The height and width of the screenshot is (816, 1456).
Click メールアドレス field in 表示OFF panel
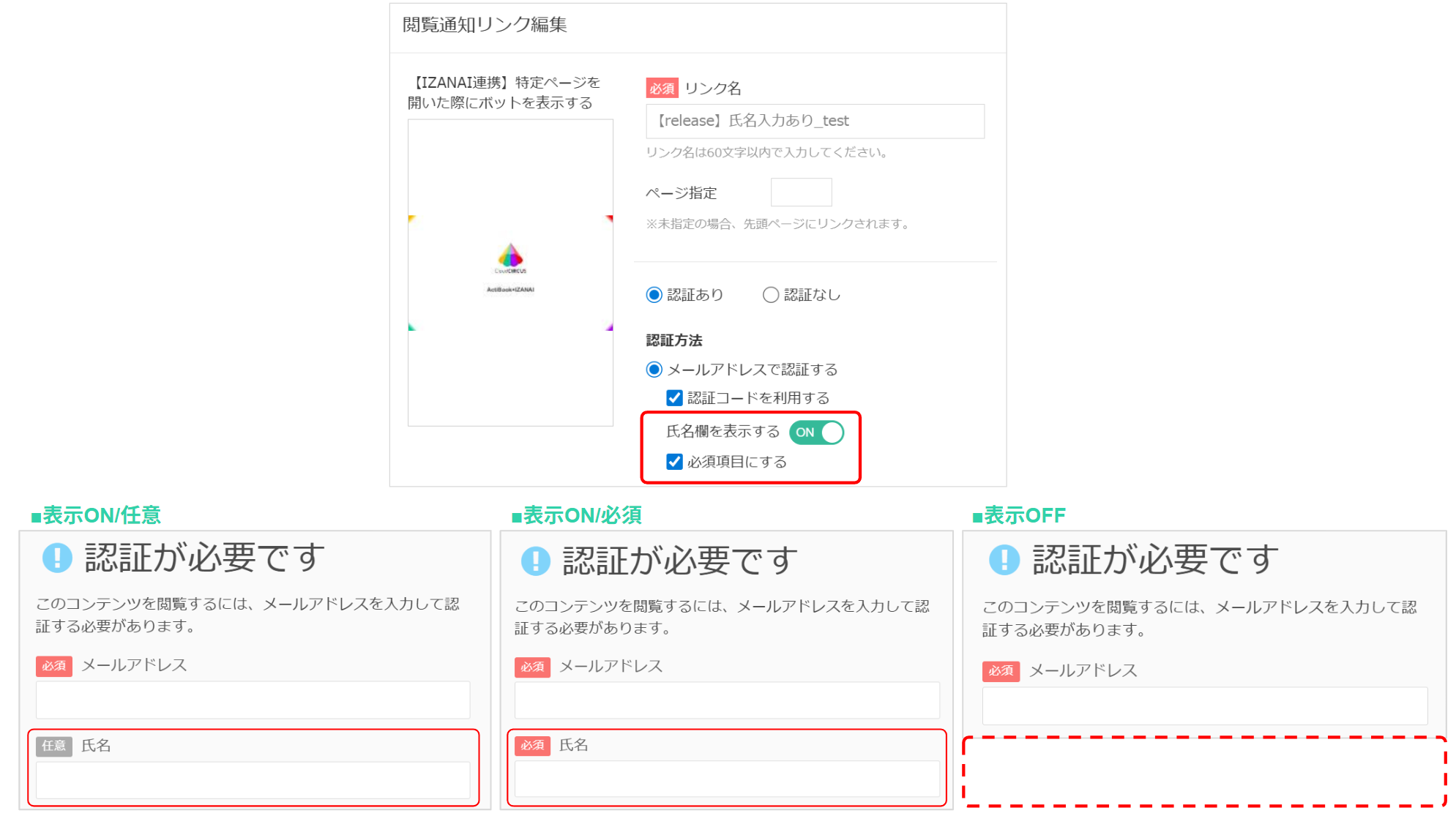tap(1204, 706)
